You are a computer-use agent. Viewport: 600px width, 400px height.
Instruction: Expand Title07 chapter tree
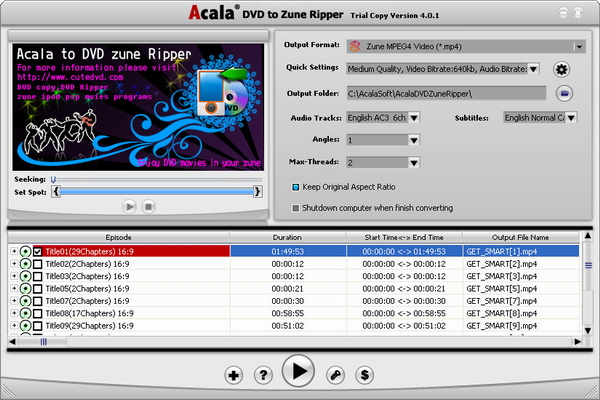tap(14, 301)
